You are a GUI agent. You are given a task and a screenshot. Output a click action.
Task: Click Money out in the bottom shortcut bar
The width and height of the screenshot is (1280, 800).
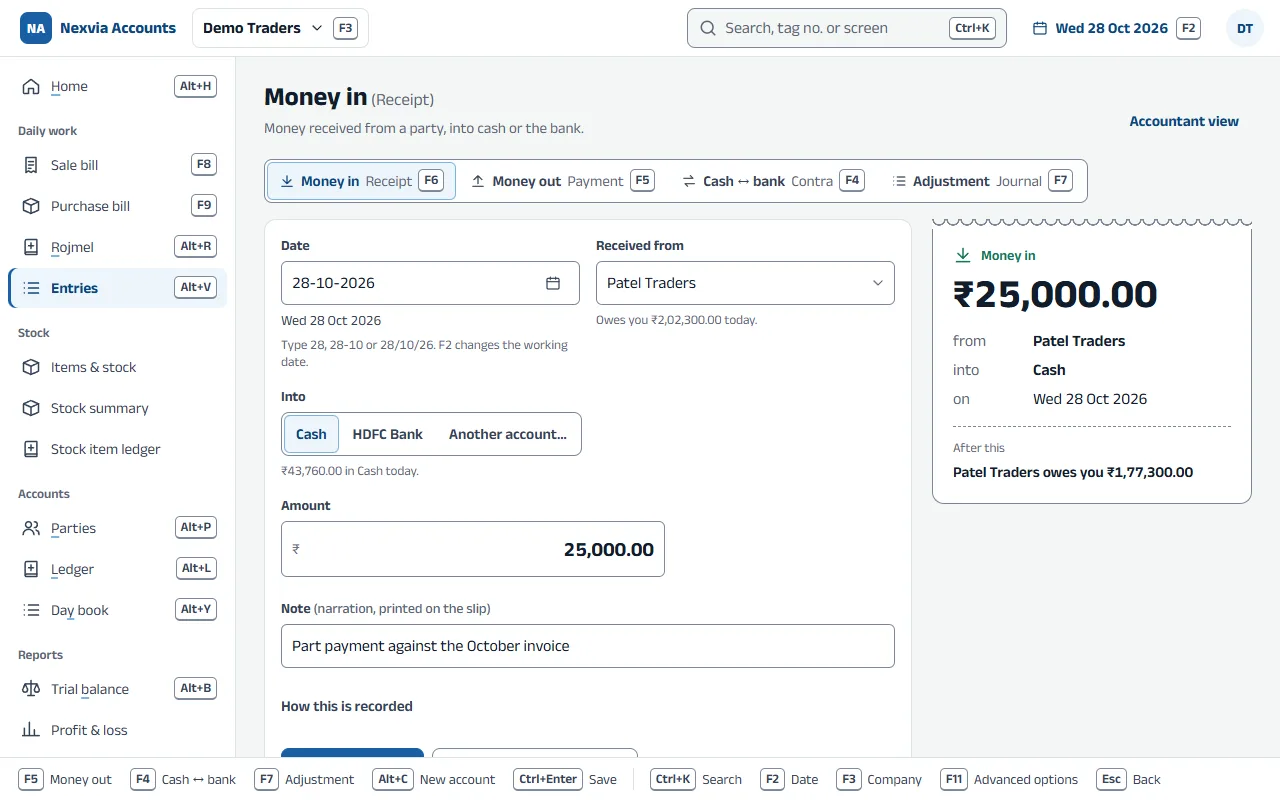pyautogui.click(x=65, y=779)
